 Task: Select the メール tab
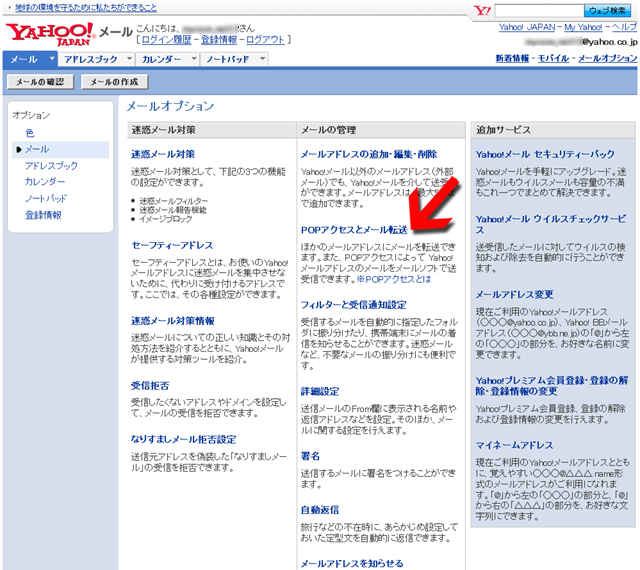(24, 59)
